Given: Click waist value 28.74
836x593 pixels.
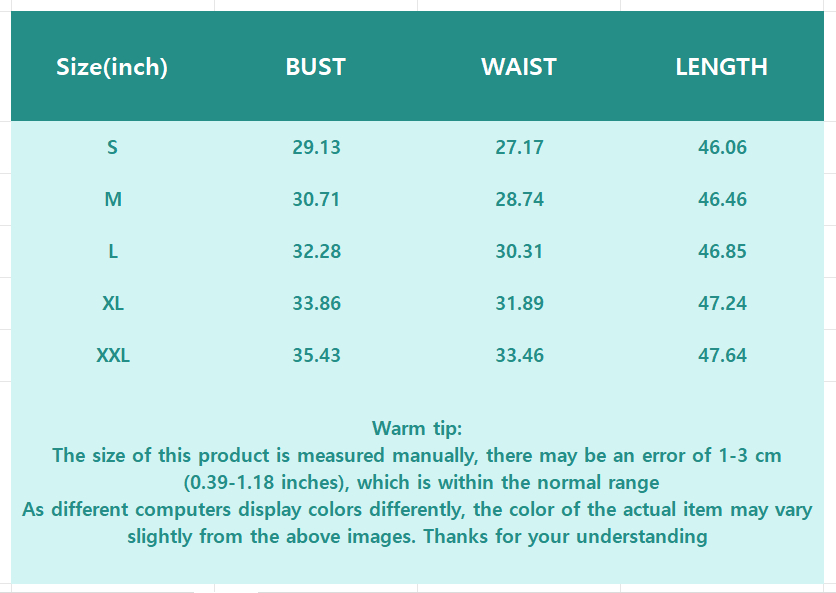Looking at the screenshot, I should 519,199.
